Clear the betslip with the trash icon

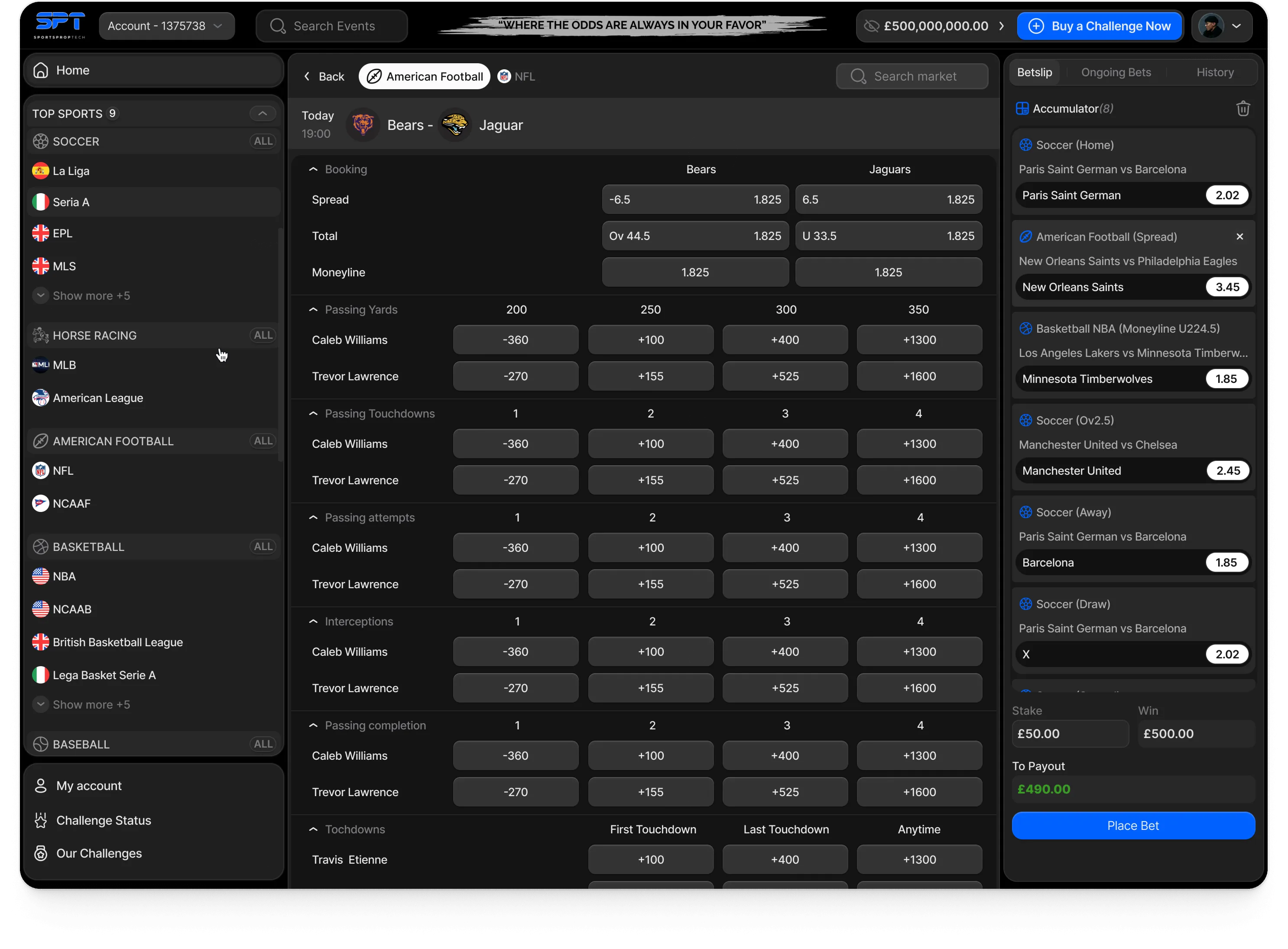[x=1243, y=109]
